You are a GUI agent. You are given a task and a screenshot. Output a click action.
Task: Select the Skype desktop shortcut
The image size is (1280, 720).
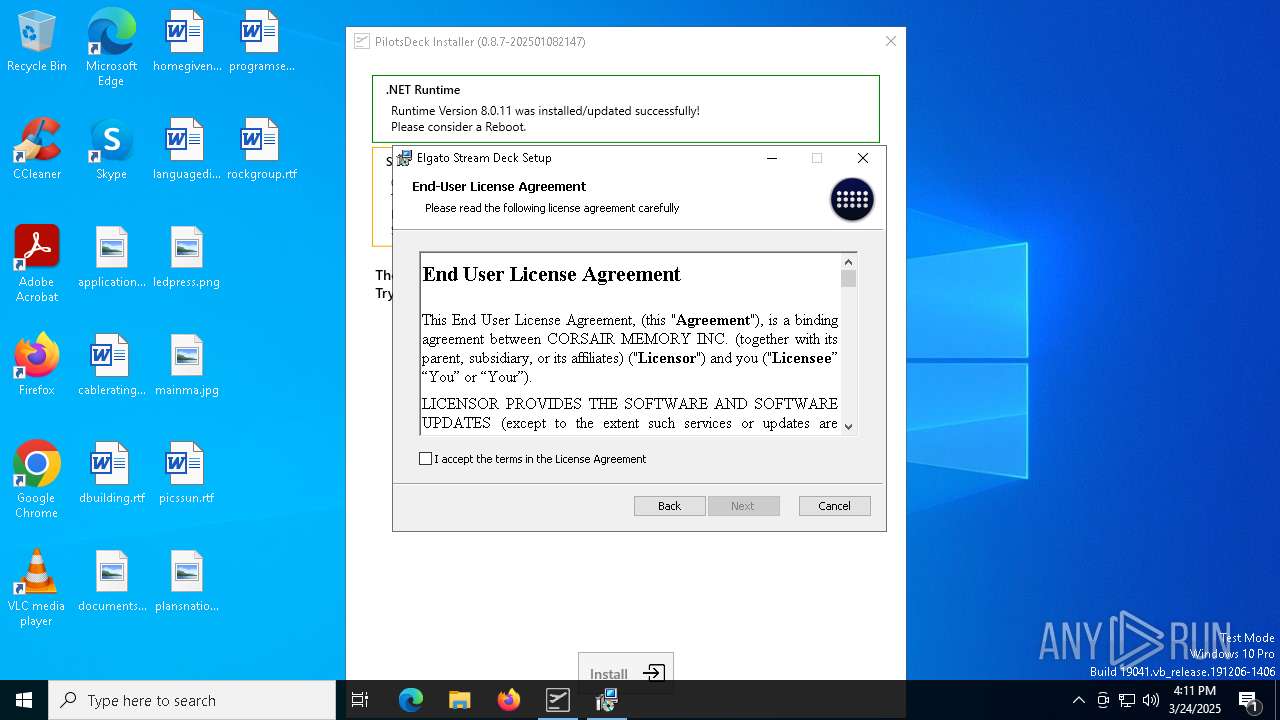(111, 150)
